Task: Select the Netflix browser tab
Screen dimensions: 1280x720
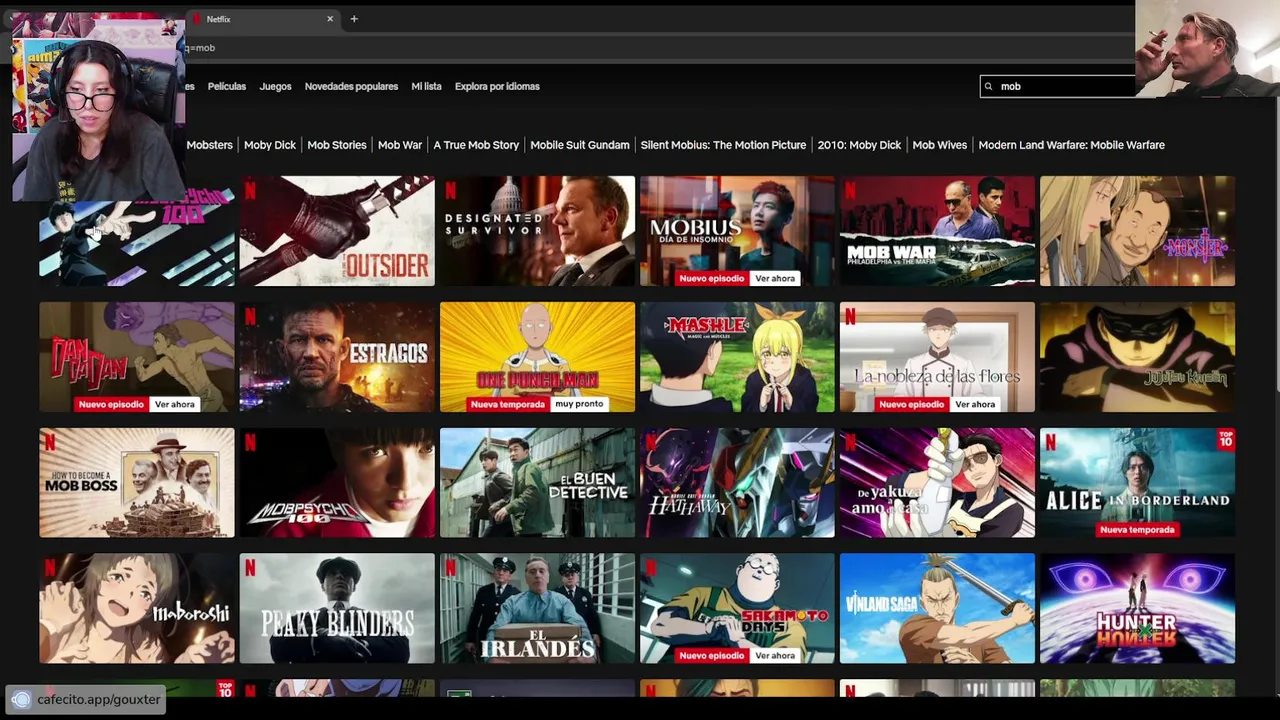Action: click(262, 19)
